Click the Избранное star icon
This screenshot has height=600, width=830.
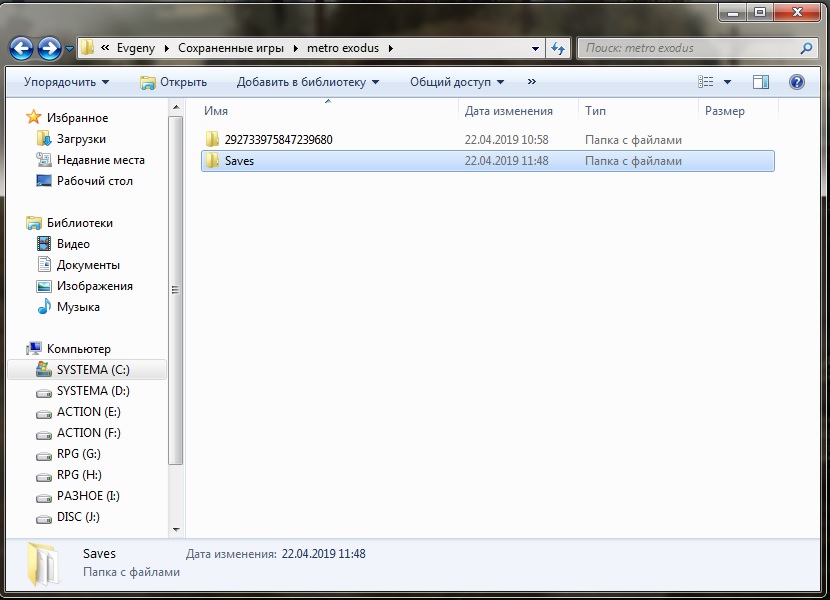click(x=33, y=117)
